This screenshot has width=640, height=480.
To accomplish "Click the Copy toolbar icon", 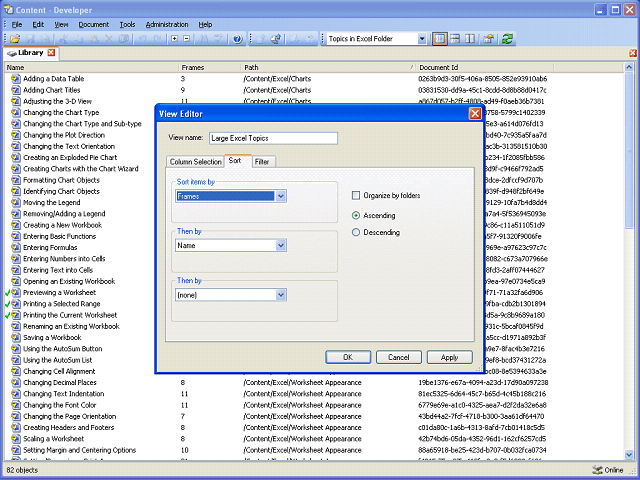I will point(79,39).
